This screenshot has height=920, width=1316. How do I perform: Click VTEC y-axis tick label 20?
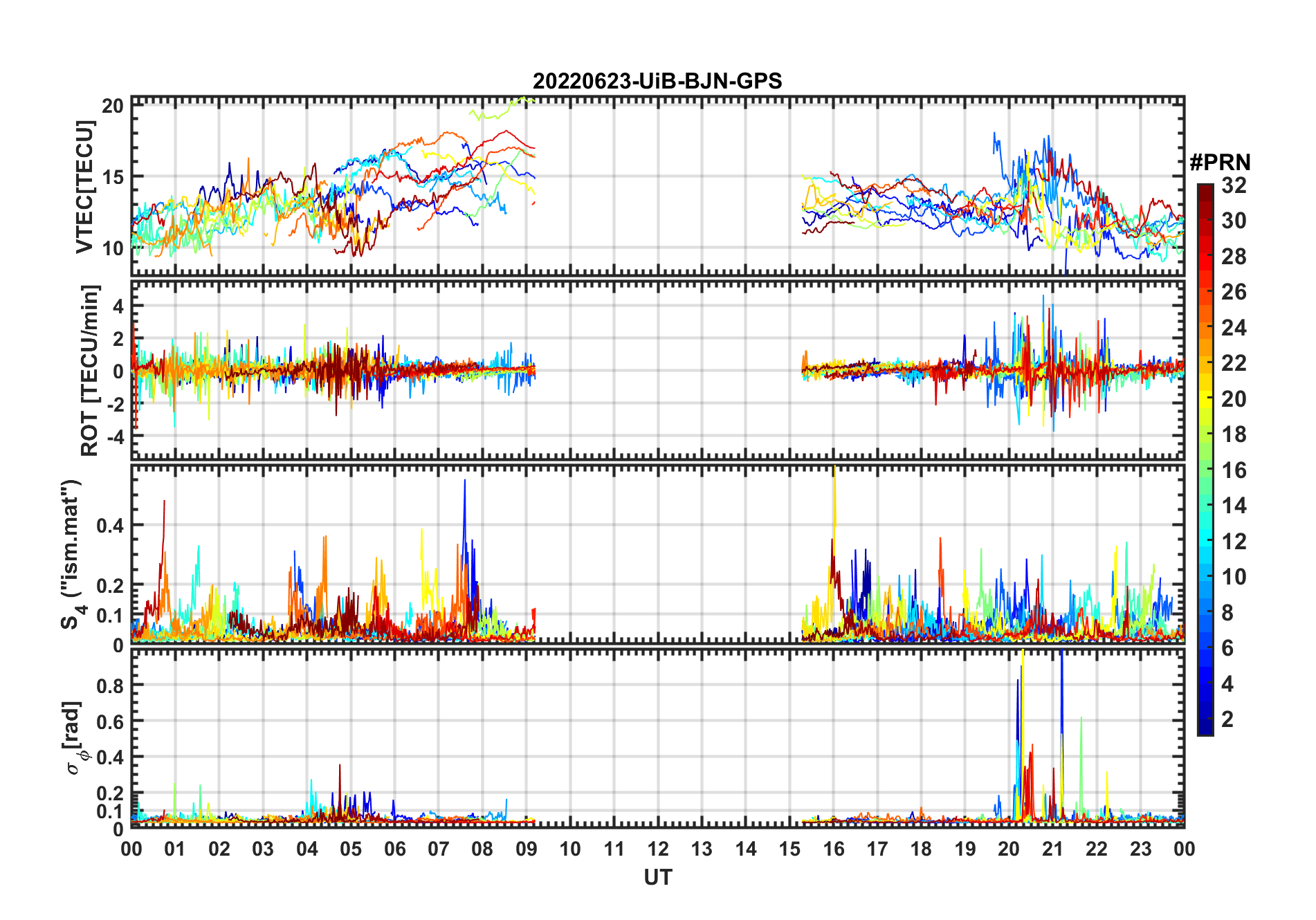pyautogui.click(x=113, y=106)
